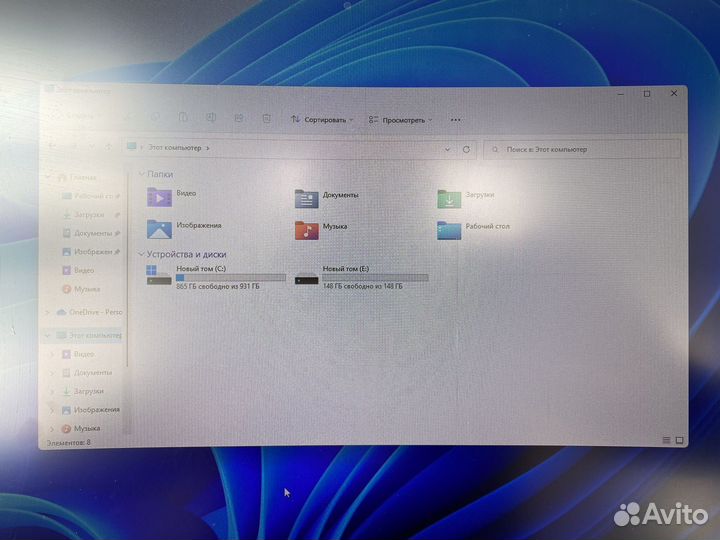Expand Музыка under Этот компьютер in the sidebar
Image resolution: width=720 pixels, height=540 pixels.
point(52,428)
